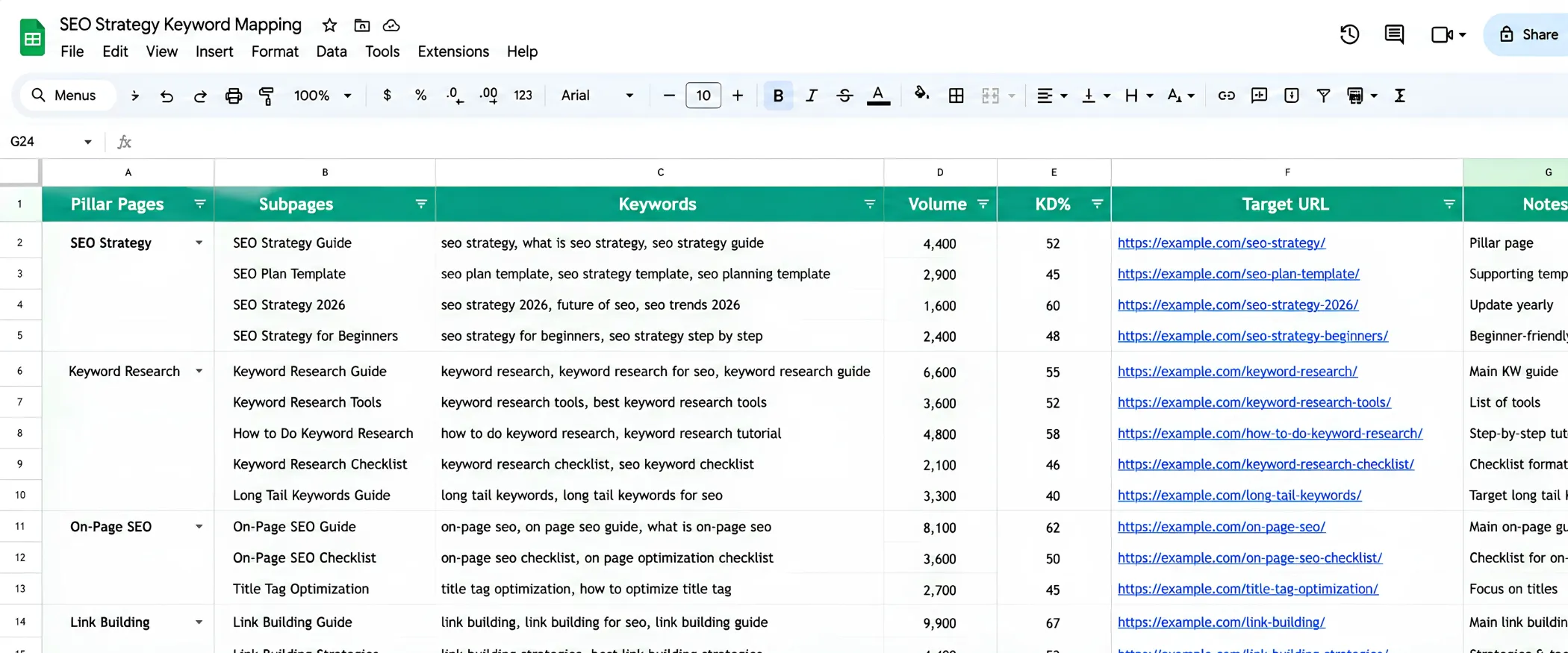Open the Link Building cell dropdown
The image size is (1568, 653).
pyautogui.click(x=199, y=622)
